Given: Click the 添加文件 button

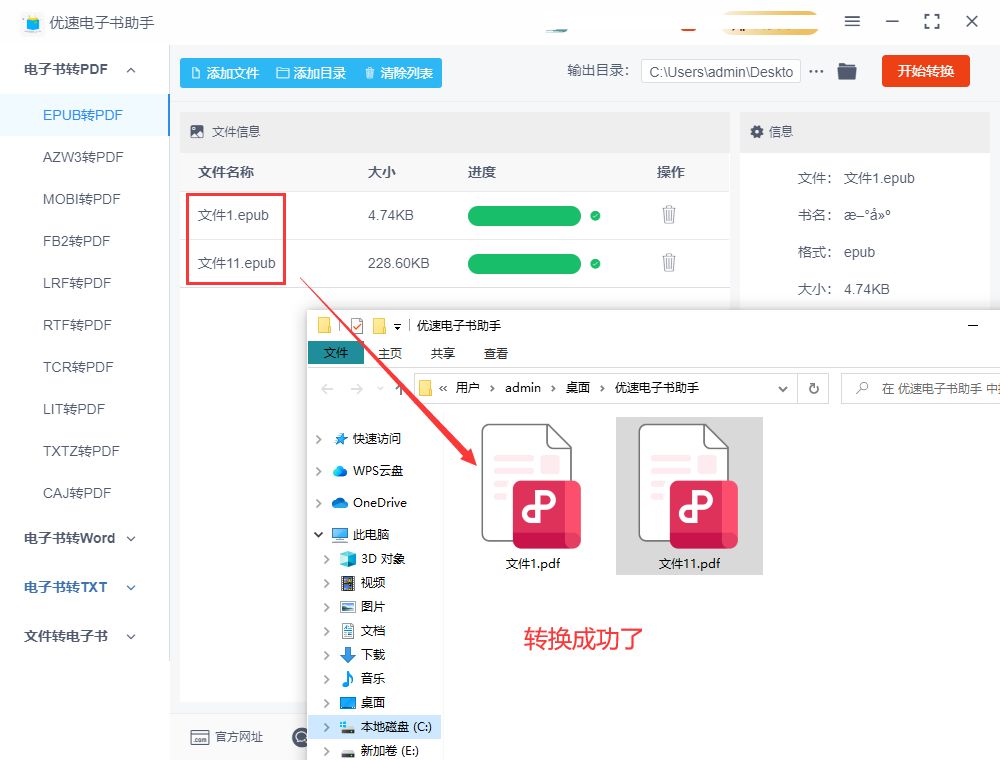Looking at the screenshot, I should tap(225, 73).
